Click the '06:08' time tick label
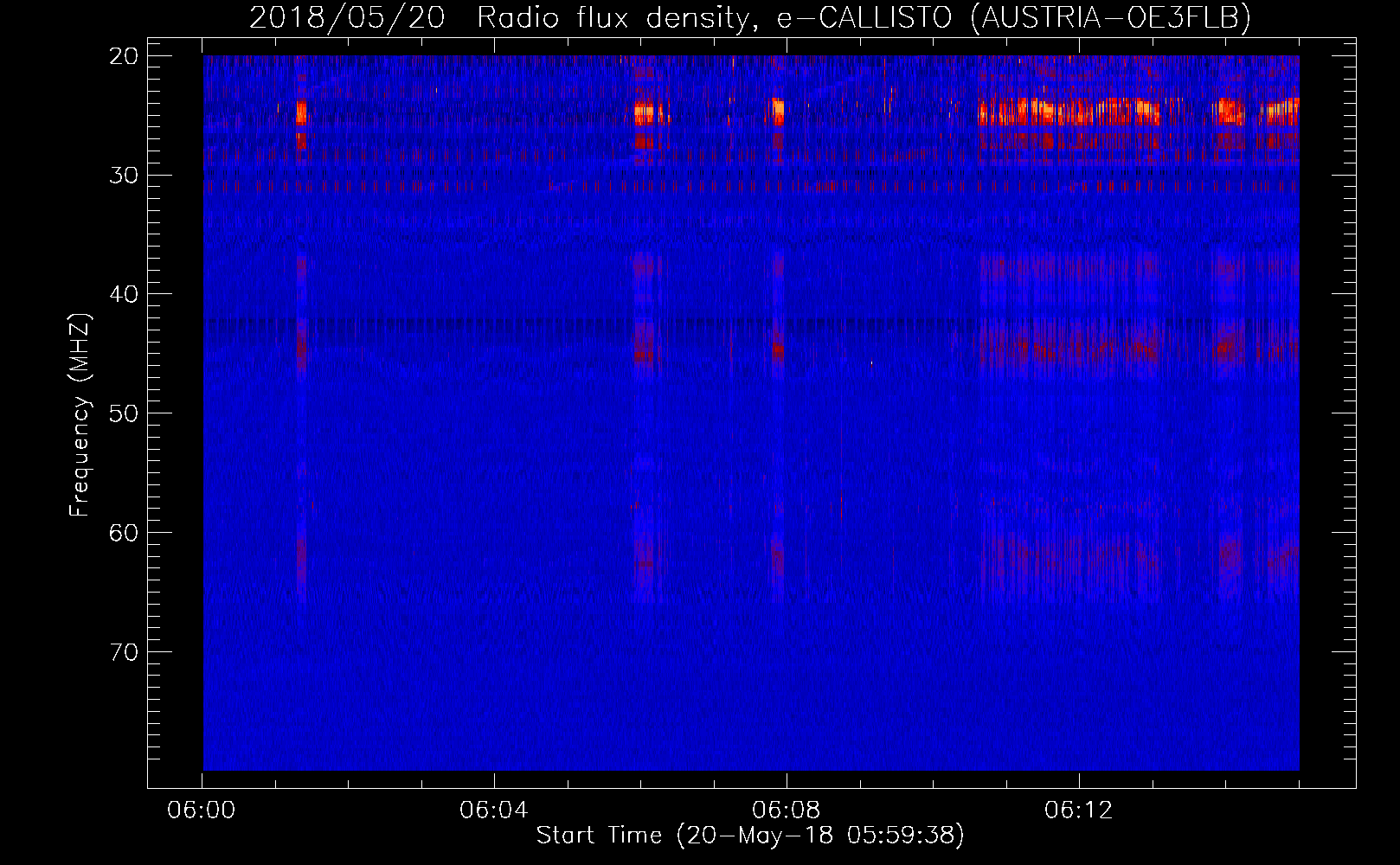Viewport: 1400px width, 865px height. click(787, 811)
